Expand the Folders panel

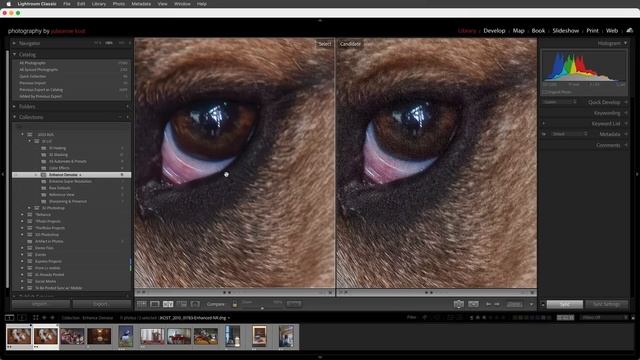click(x=14, y=107)
